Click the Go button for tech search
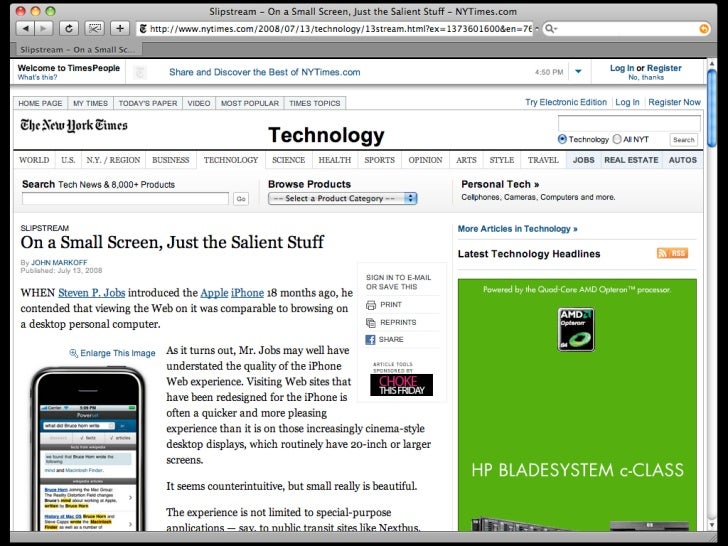This screenshot has width=728, height=546. (241, 199)
